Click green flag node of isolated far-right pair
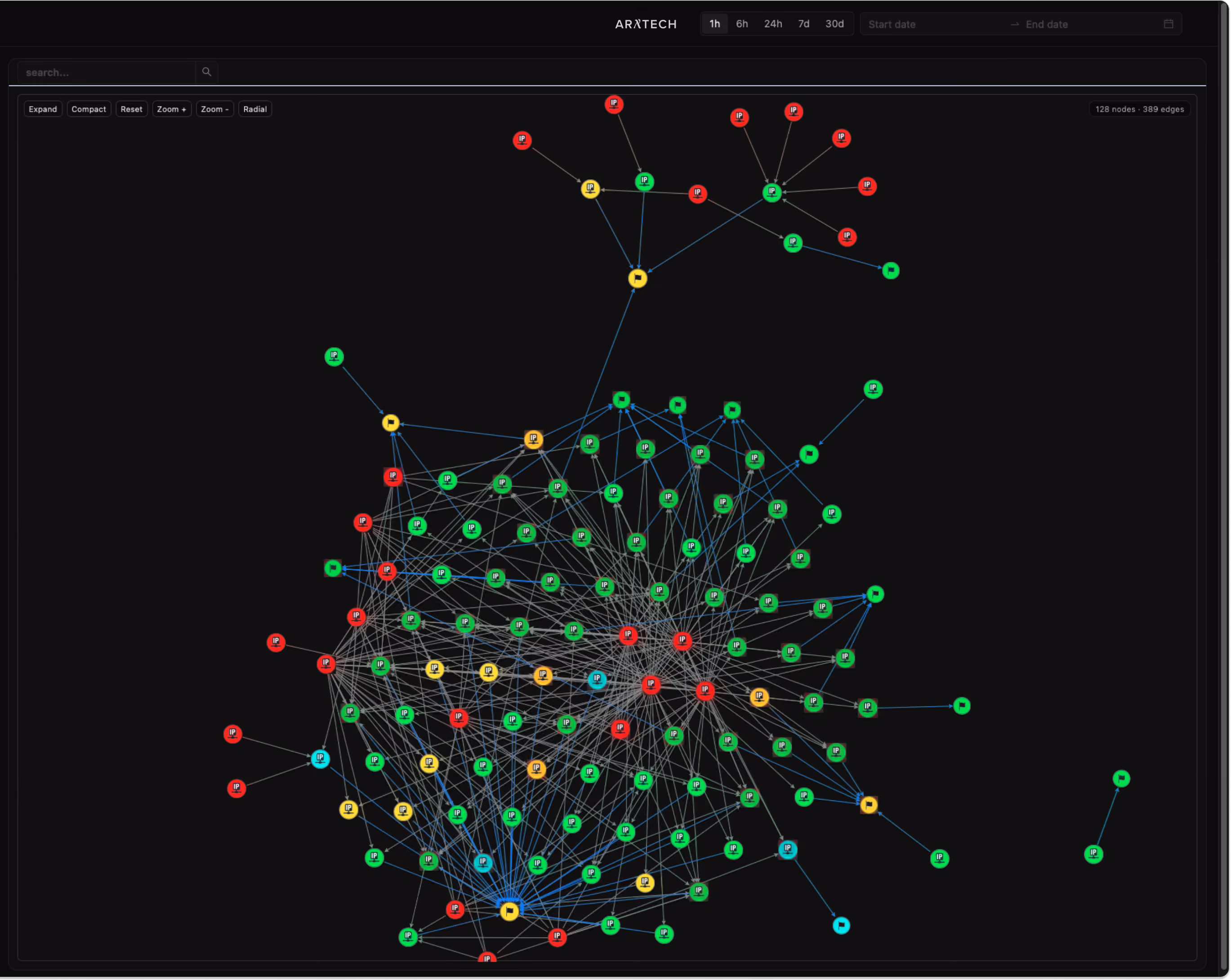1231x980 pixels. tap(1121, 779)
